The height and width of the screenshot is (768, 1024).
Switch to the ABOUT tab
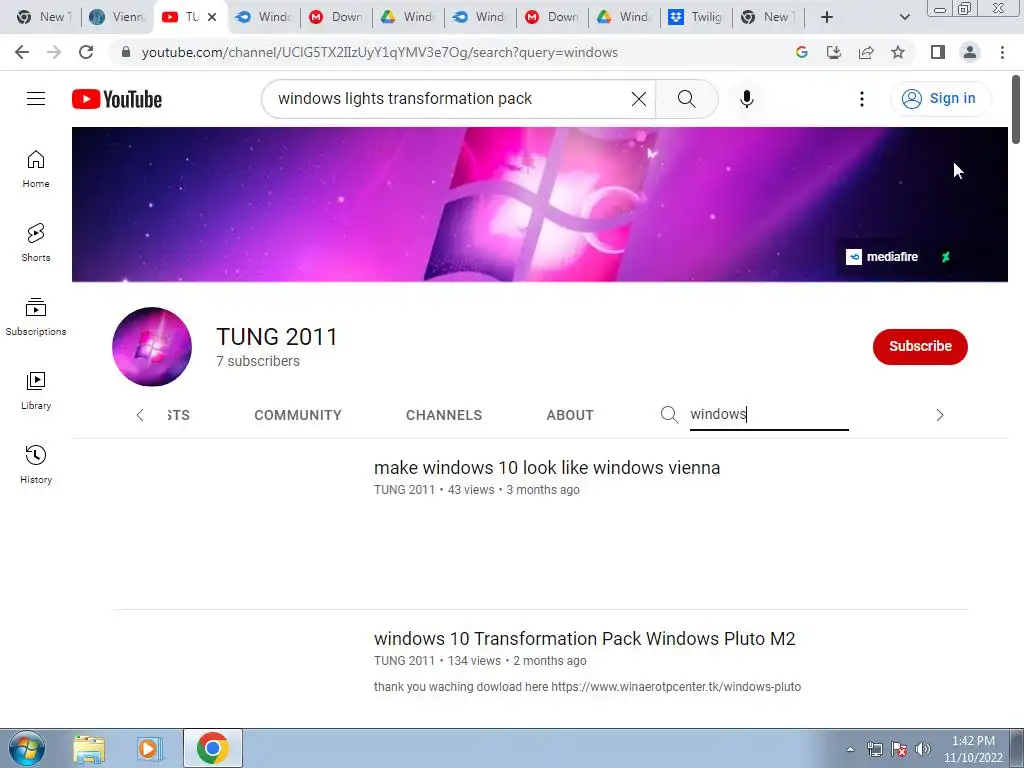coord(570,415)
